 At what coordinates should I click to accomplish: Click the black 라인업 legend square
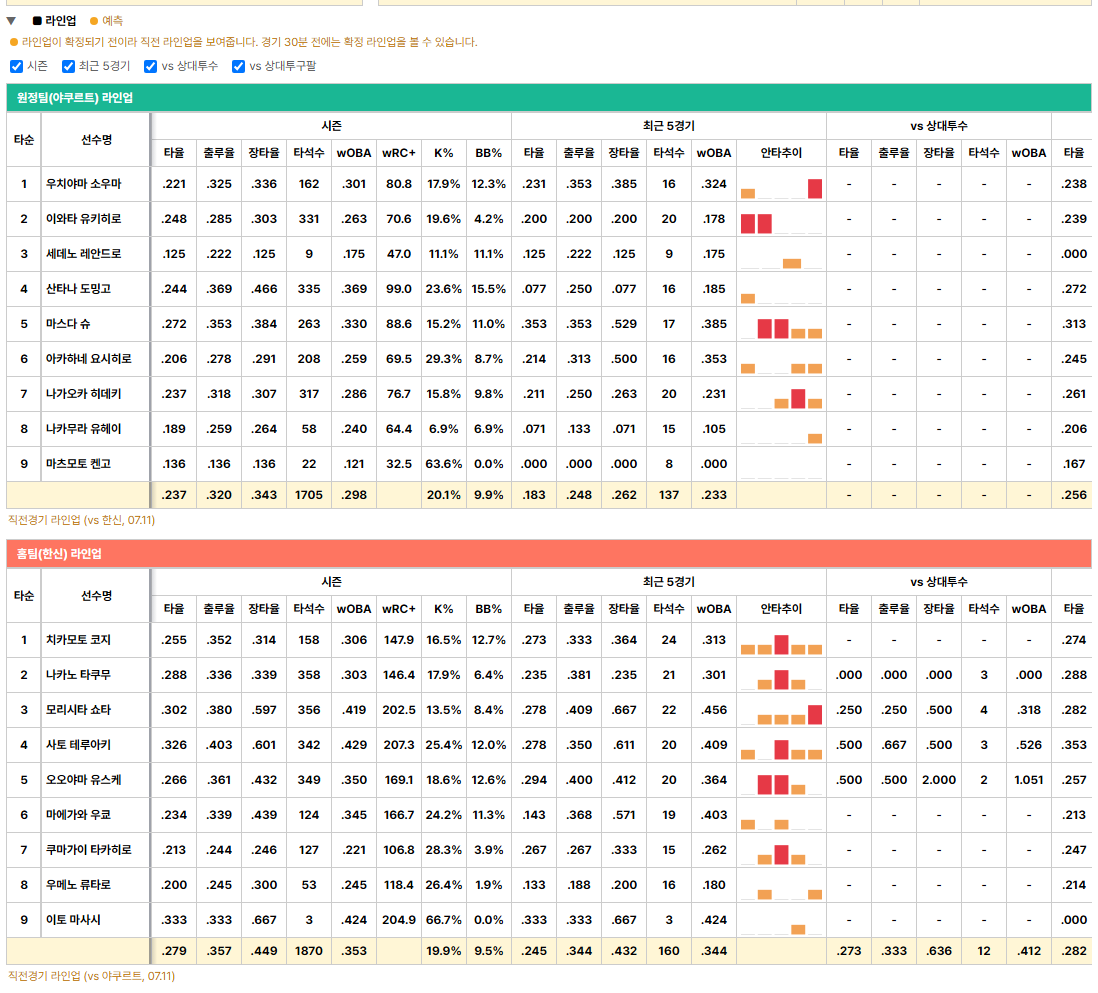tap(37, 21)
